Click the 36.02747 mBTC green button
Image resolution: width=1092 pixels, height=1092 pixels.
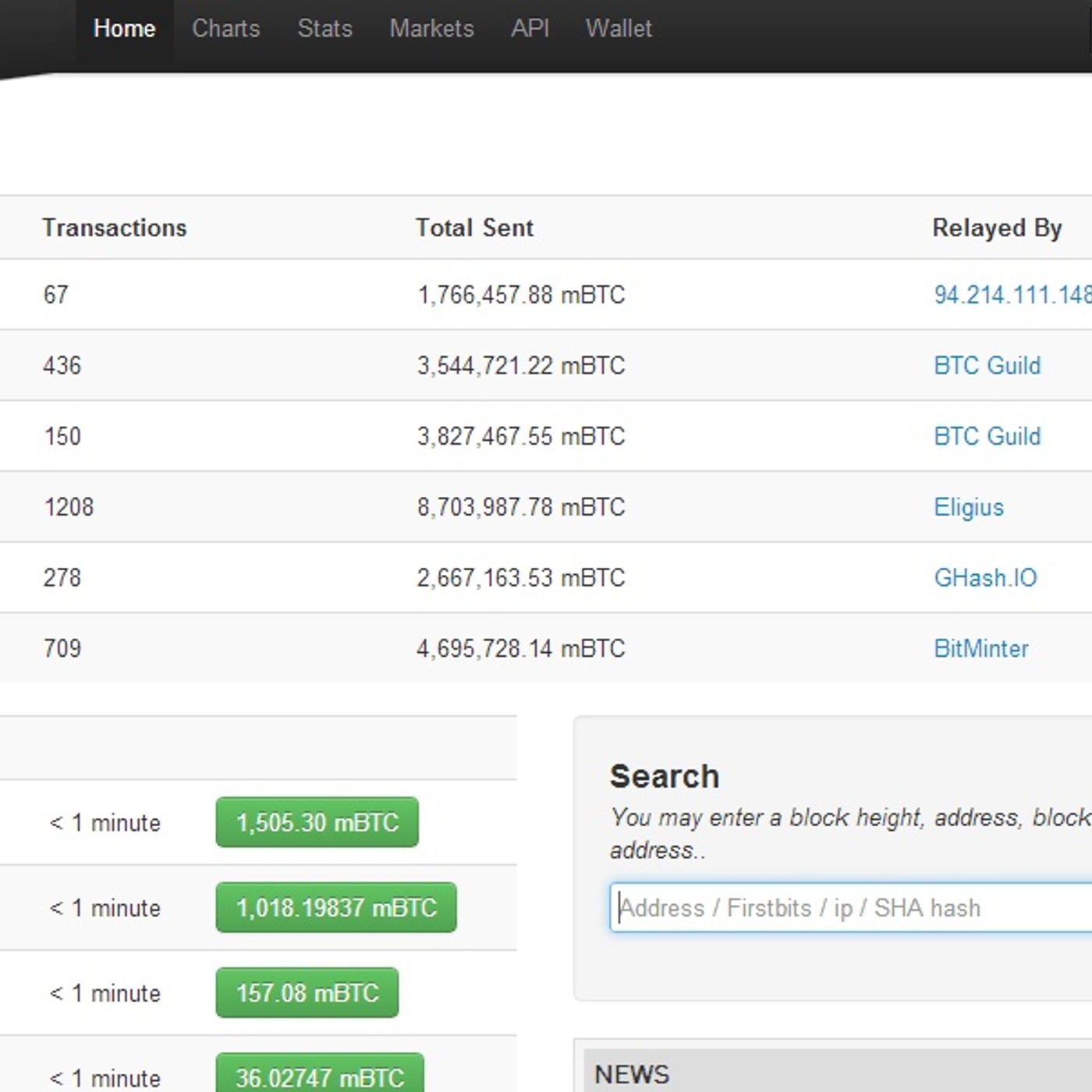pyautogui.click(x=319, y=1076)
